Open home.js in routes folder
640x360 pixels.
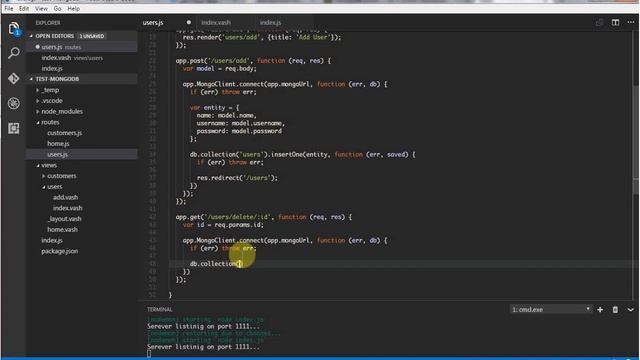coord(58,144)
